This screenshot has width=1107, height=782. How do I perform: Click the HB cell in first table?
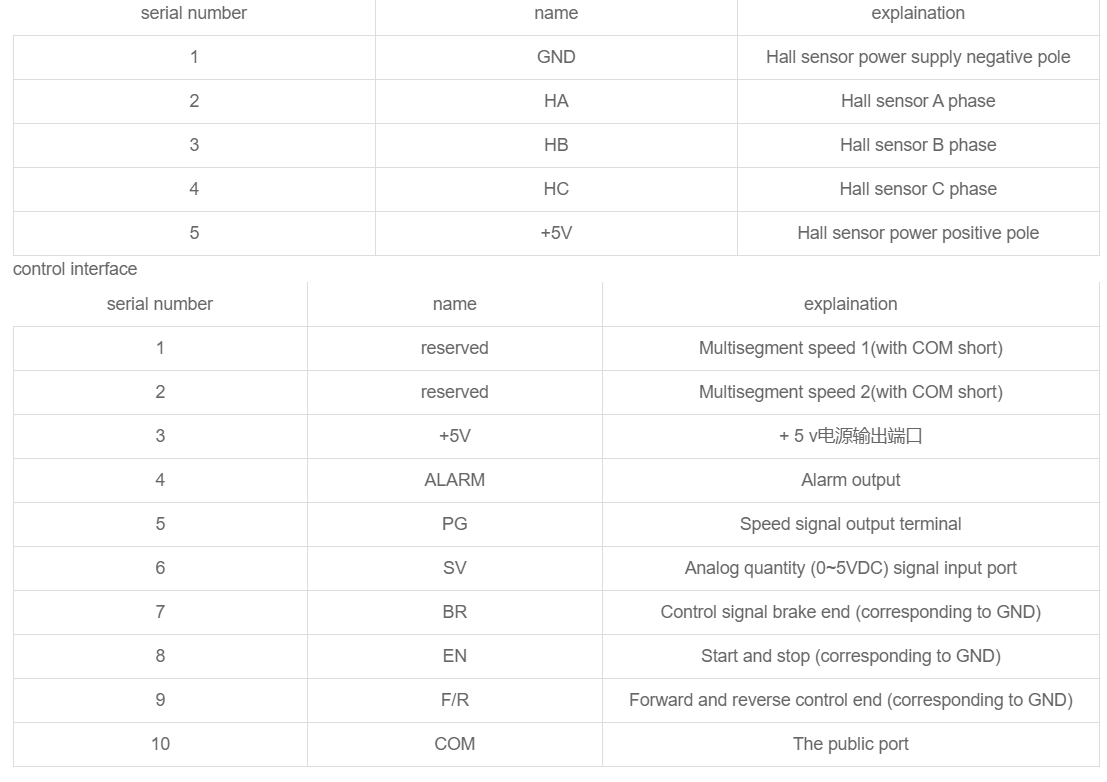pos(556,145)
